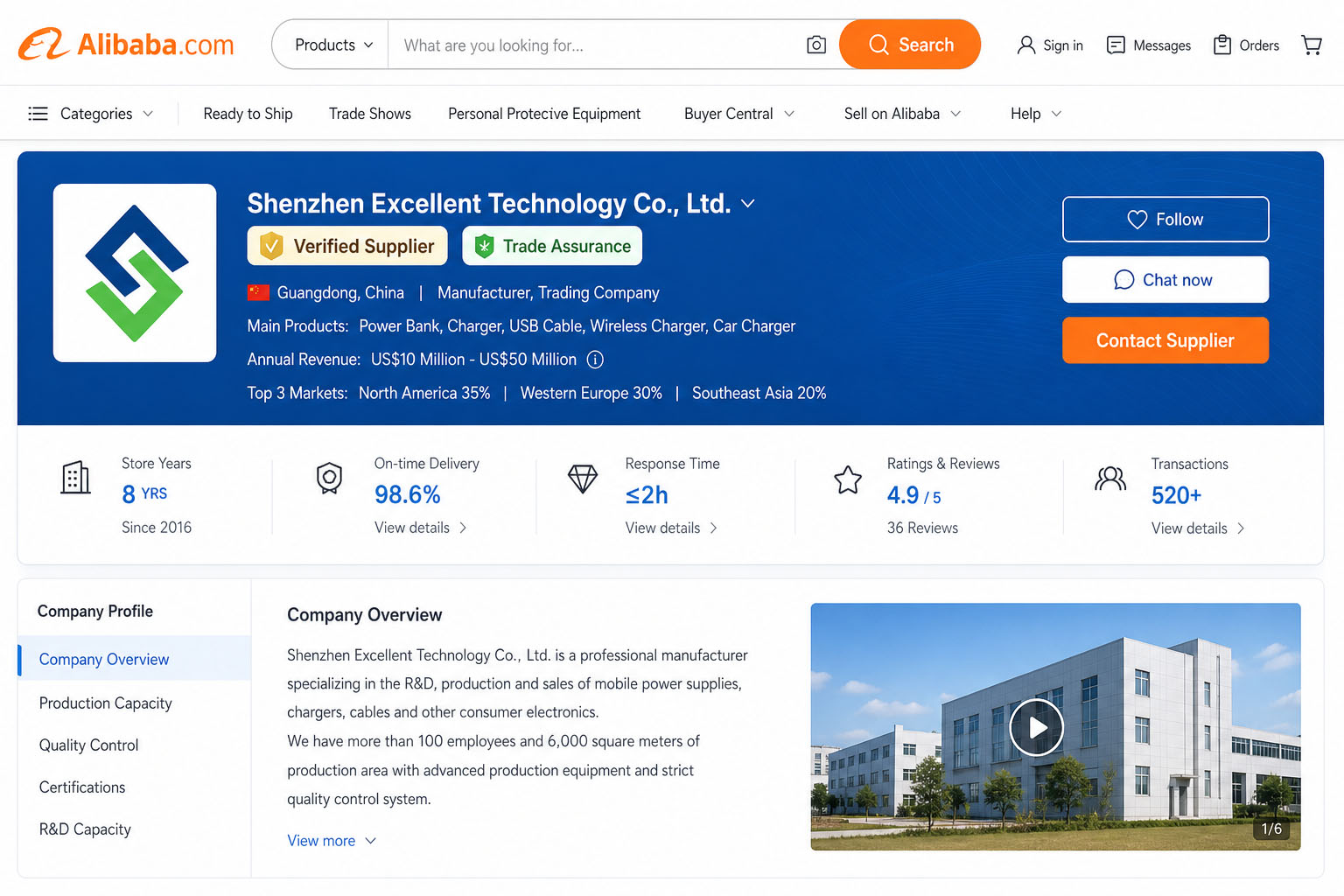Play the company factory video
The image size is (1344, 896).
[1037, 727]
